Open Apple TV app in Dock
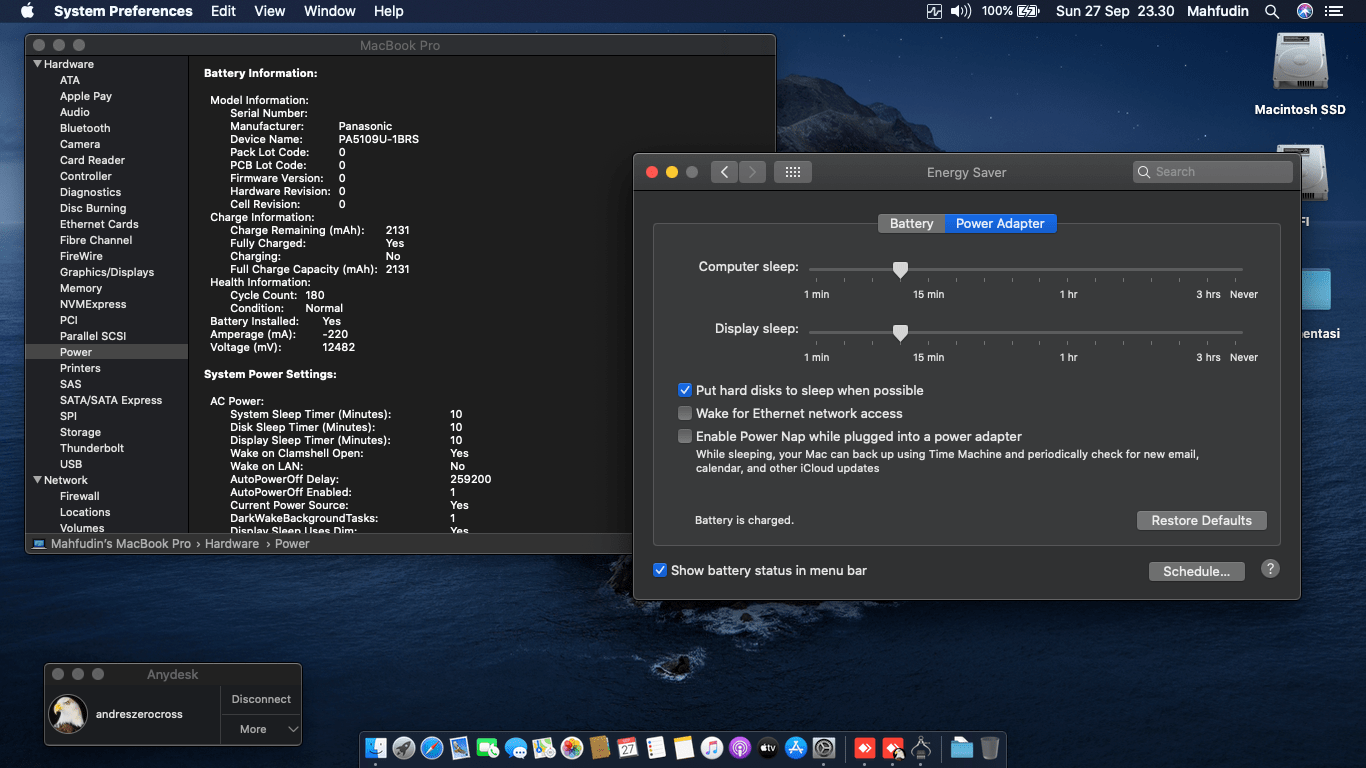 coord(768,748)
